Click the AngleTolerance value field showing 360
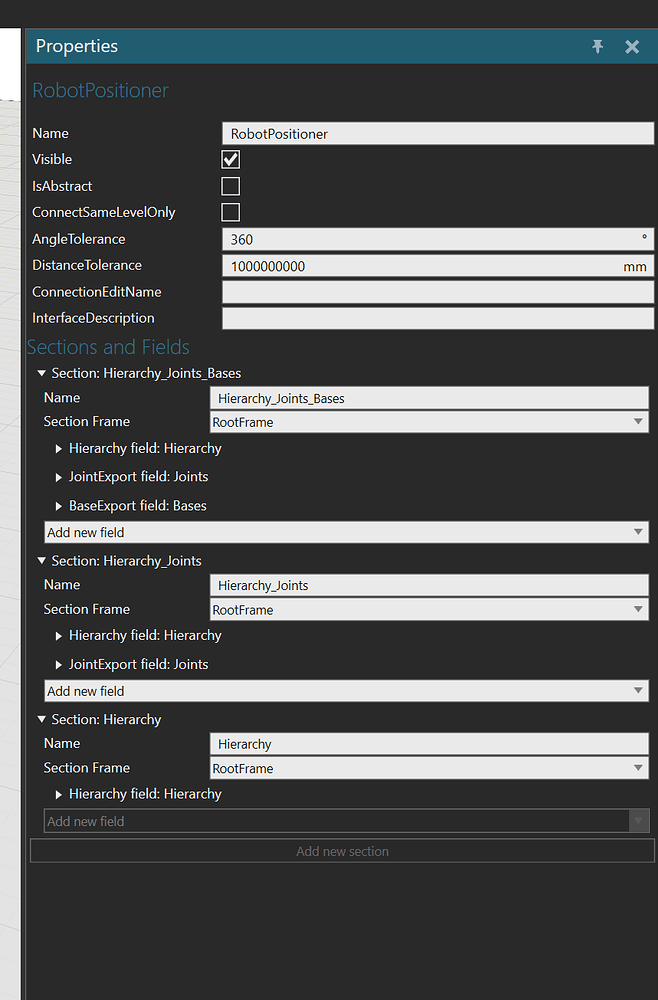The image size is (658, 1000). (x=430, y=239)
